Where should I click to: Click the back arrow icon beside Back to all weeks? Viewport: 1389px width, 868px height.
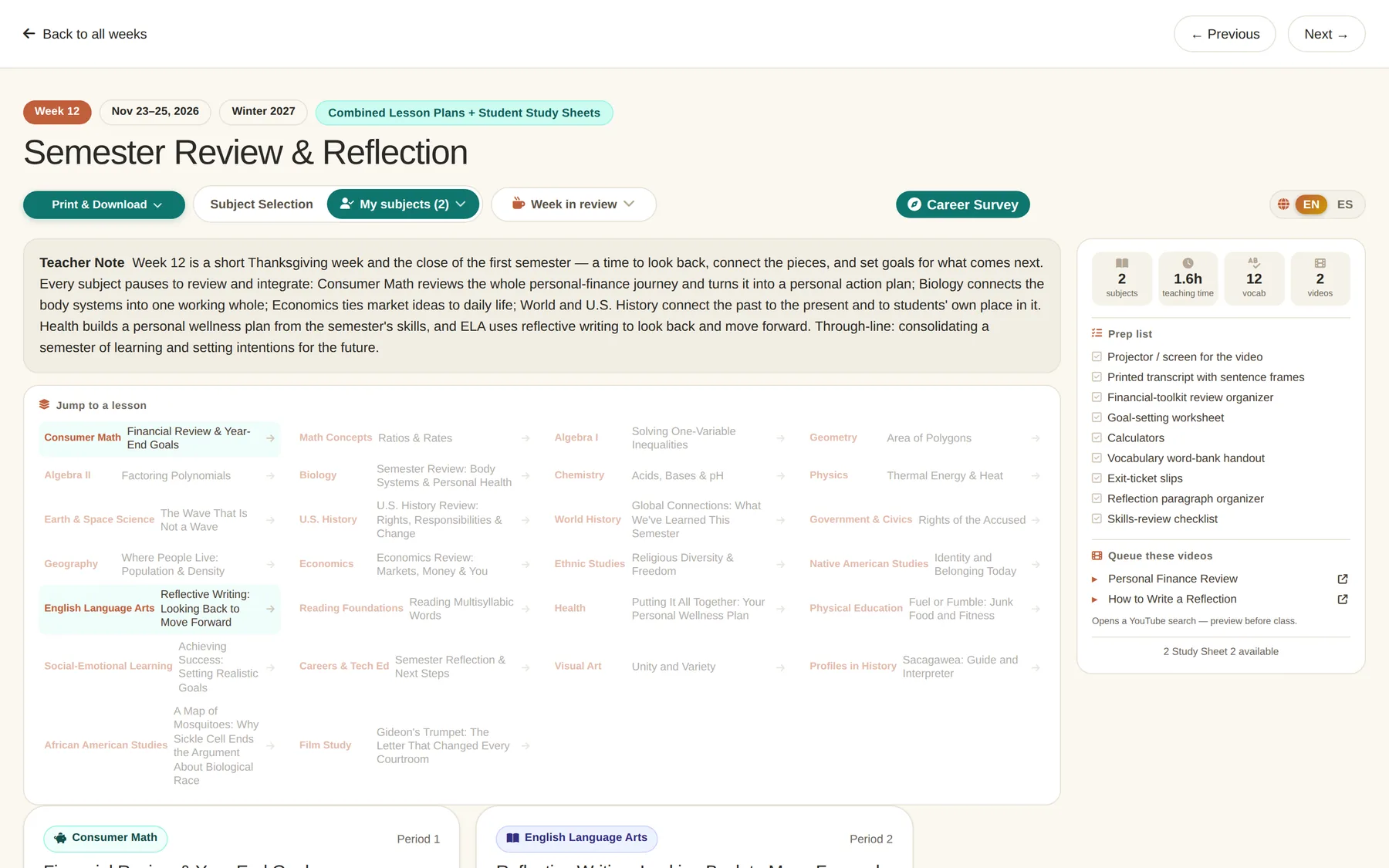click(x=29, y=34)
